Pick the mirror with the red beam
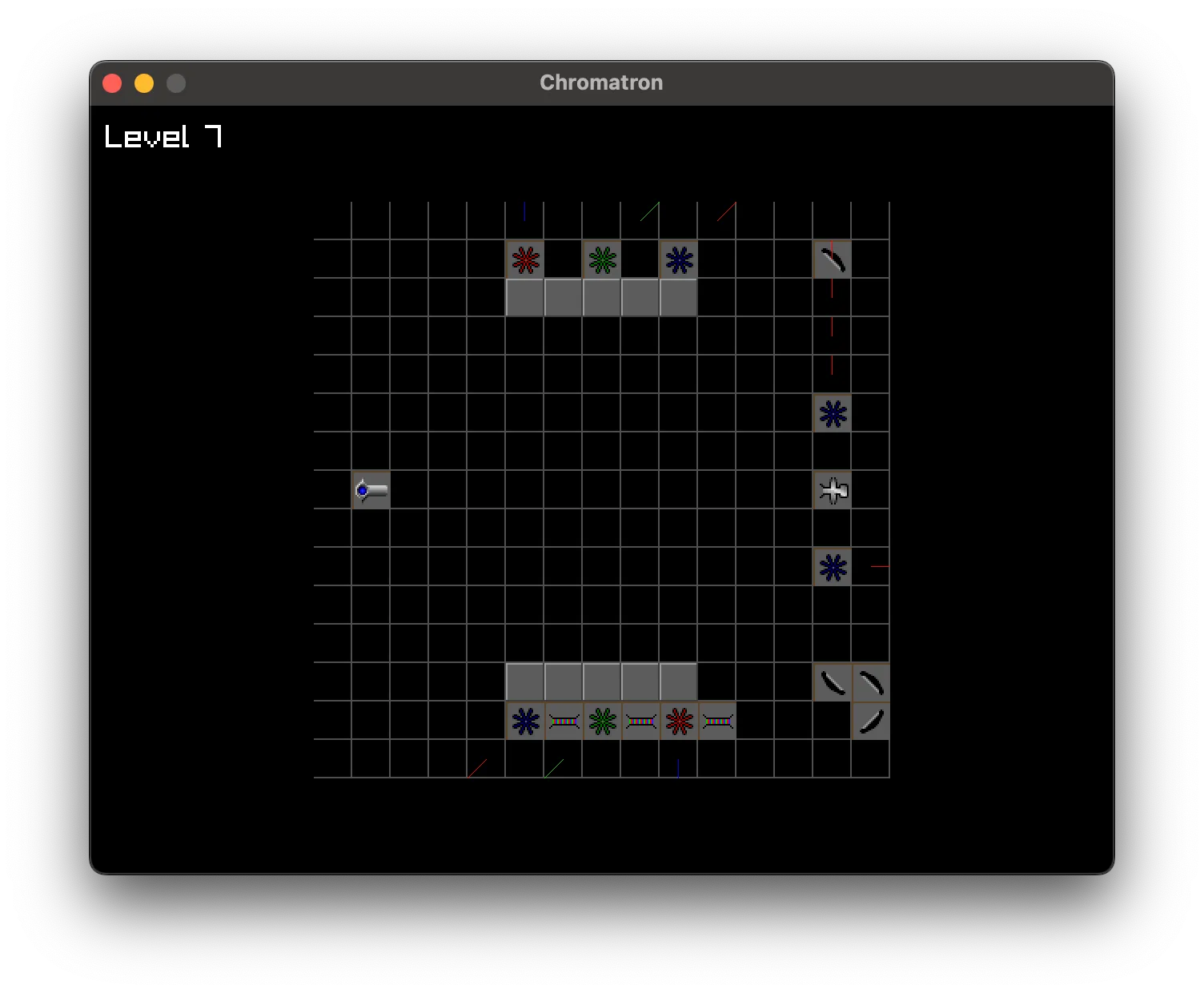The height and width of the screenshot is (993, 1204). click(x=833, y=259)
